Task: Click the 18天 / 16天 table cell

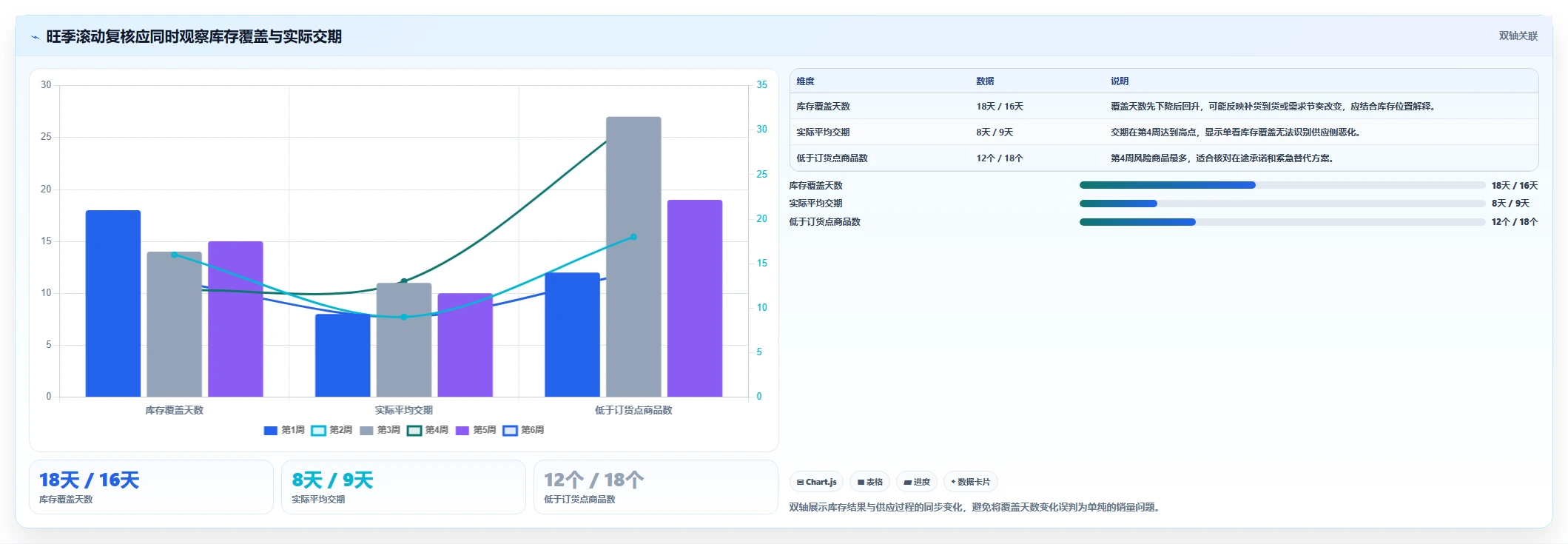Action: [x=1000, y=107]
